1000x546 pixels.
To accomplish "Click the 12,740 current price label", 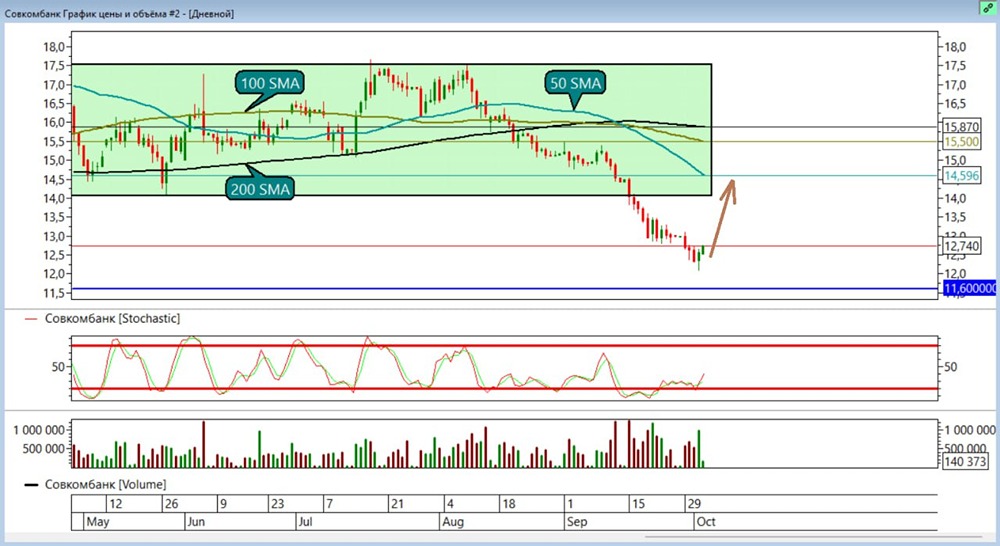I will click(962, 246).
